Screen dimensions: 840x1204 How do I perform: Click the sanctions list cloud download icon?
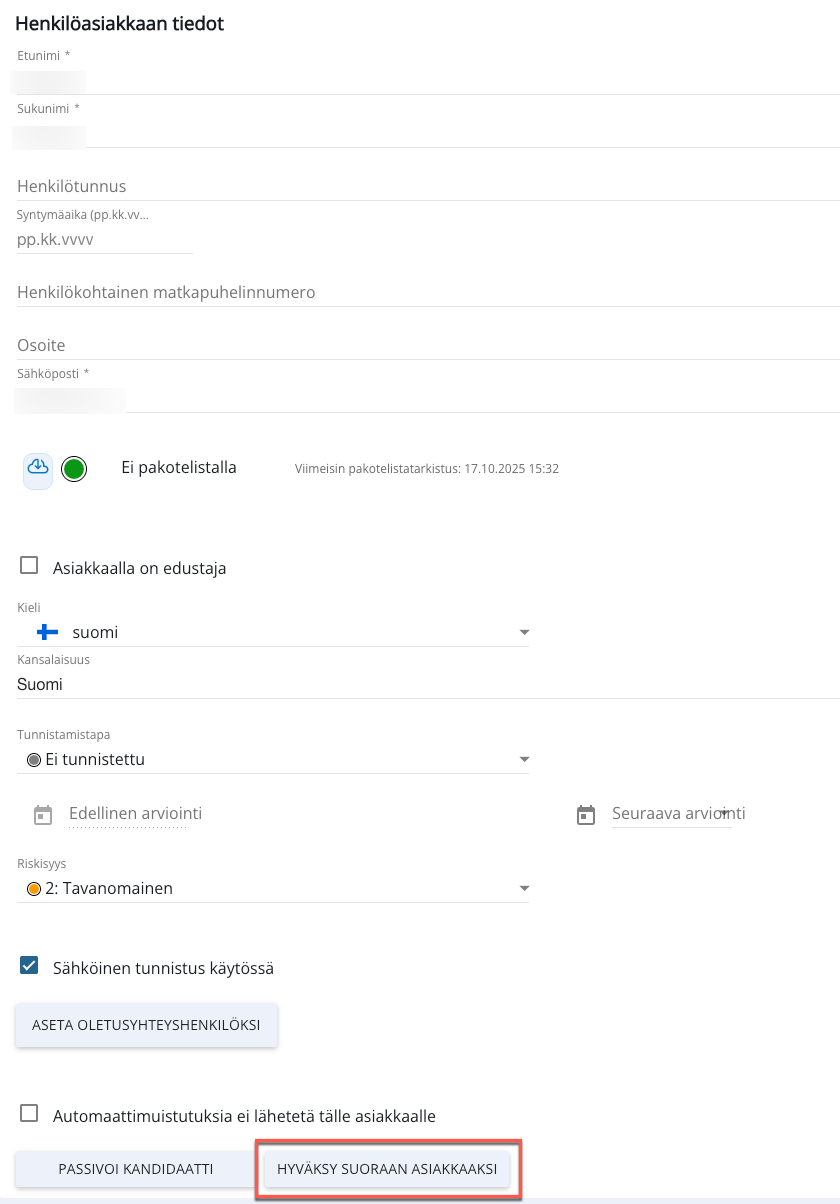(38, 468)
